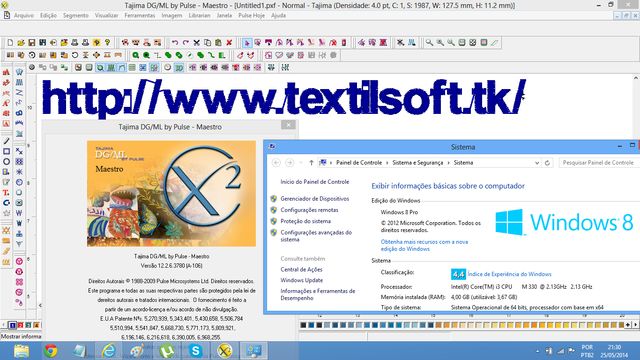Click the first gray magnifier Zoom icon
The image size is (640, 360).
point(429,42)
